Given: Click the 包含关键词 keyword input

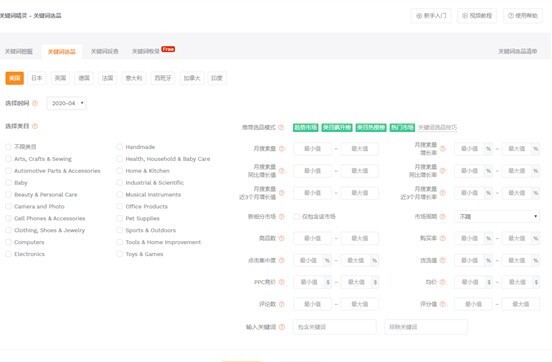Looking at the screenshot, I should pos(335,327).
